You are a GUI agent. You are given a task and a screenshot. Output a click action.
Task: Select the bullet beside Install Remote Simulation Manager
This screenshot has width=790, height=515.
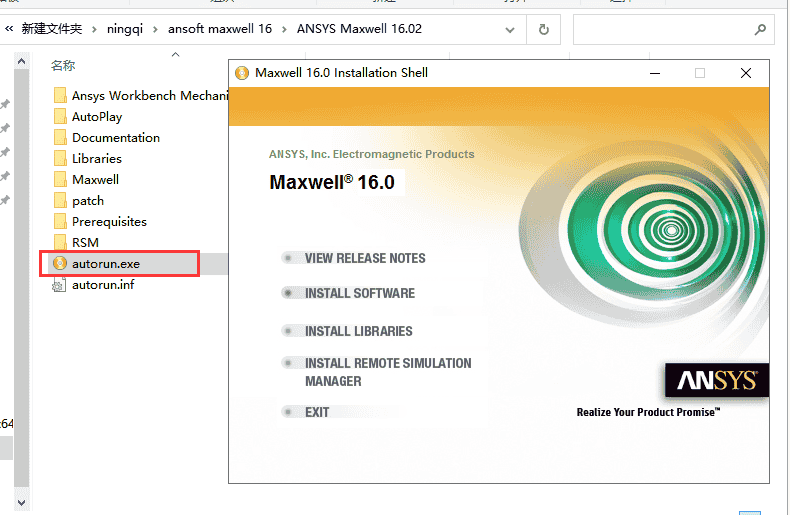(288, 363)
